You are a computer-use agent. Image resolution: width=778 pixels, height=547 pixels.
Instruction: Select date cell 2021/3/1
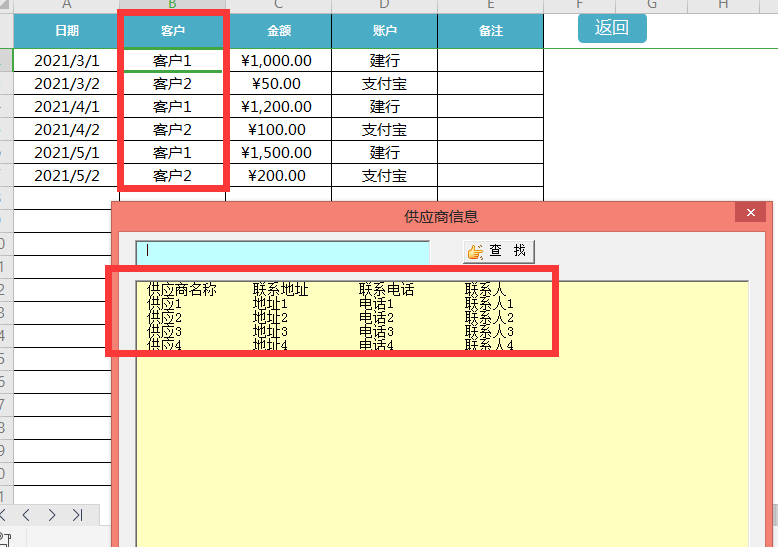tap(66, 61)
